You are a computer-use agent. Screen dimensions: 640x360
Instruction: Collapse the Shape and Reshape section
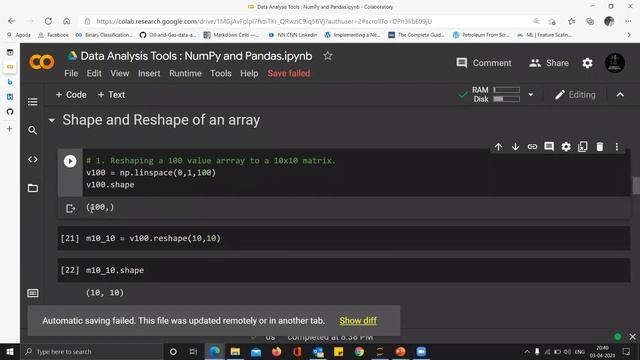[x=52, y=120]
